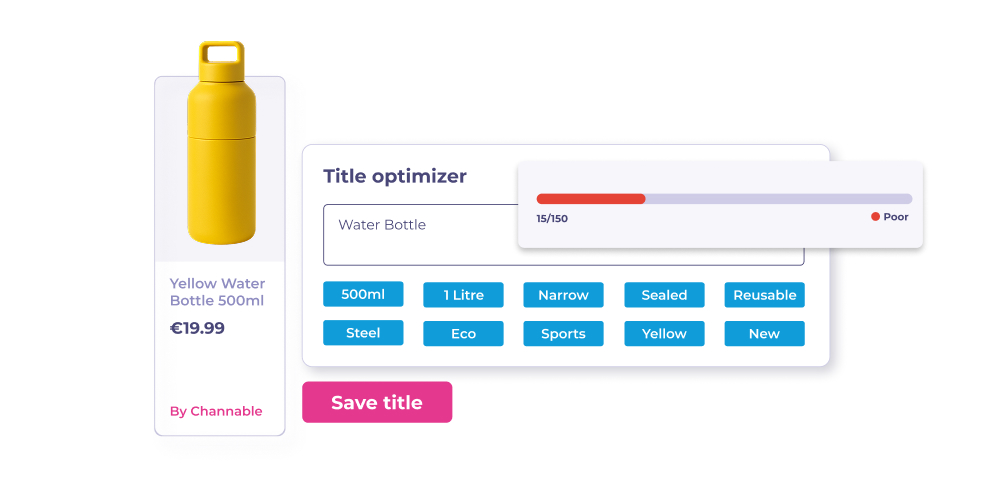Add the Reusable keyword tag
1000x500 pixels.
764,295
